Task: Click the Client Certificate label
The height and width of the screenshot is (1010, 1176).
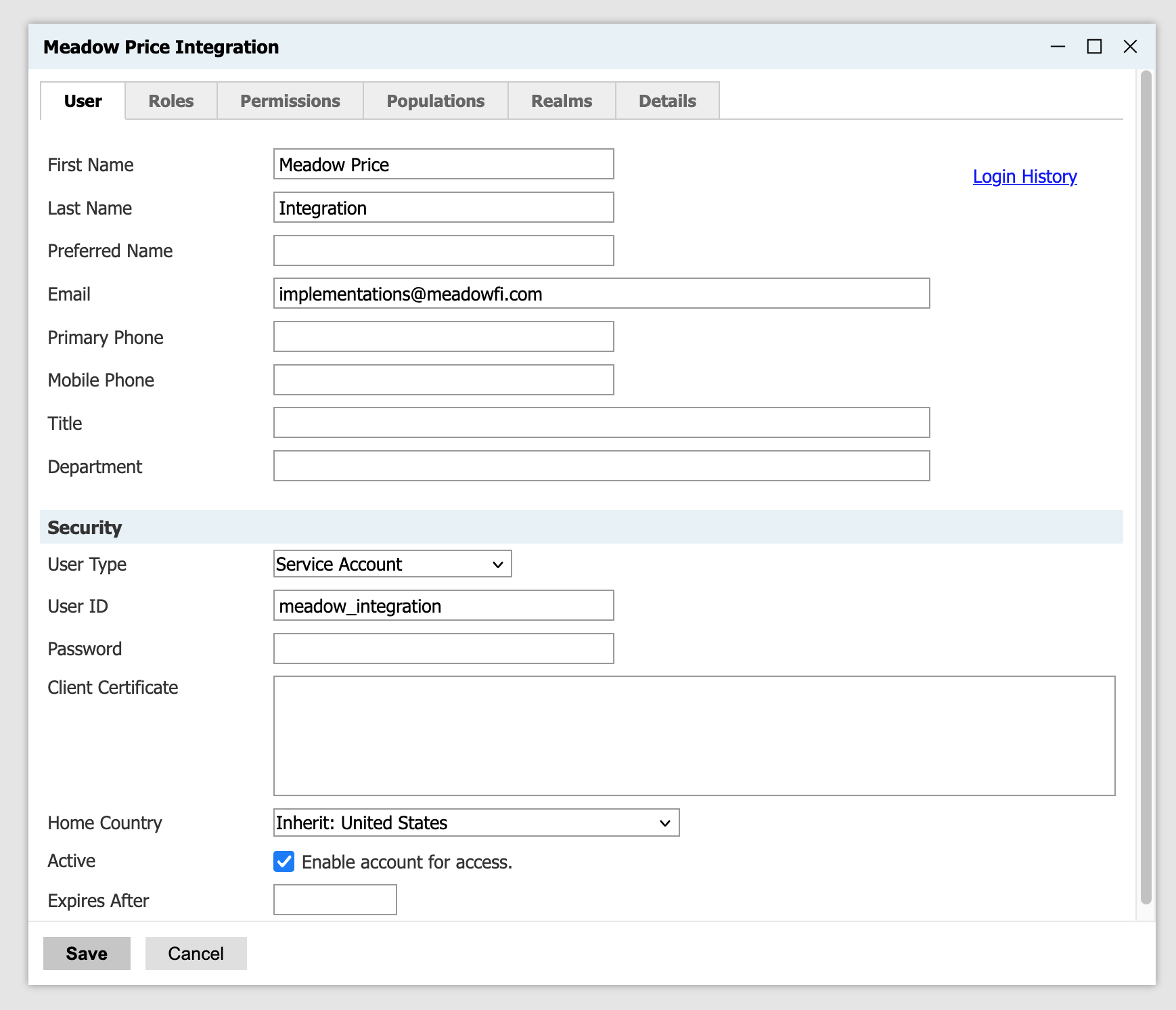Action: [x=113, y=688]
